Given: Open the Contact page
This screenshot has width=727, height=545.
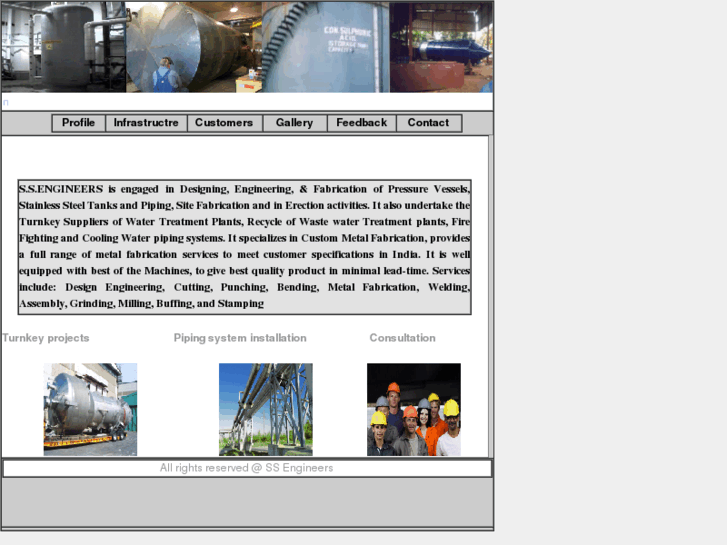Looking at the screenshot, I should pos(428,123).
